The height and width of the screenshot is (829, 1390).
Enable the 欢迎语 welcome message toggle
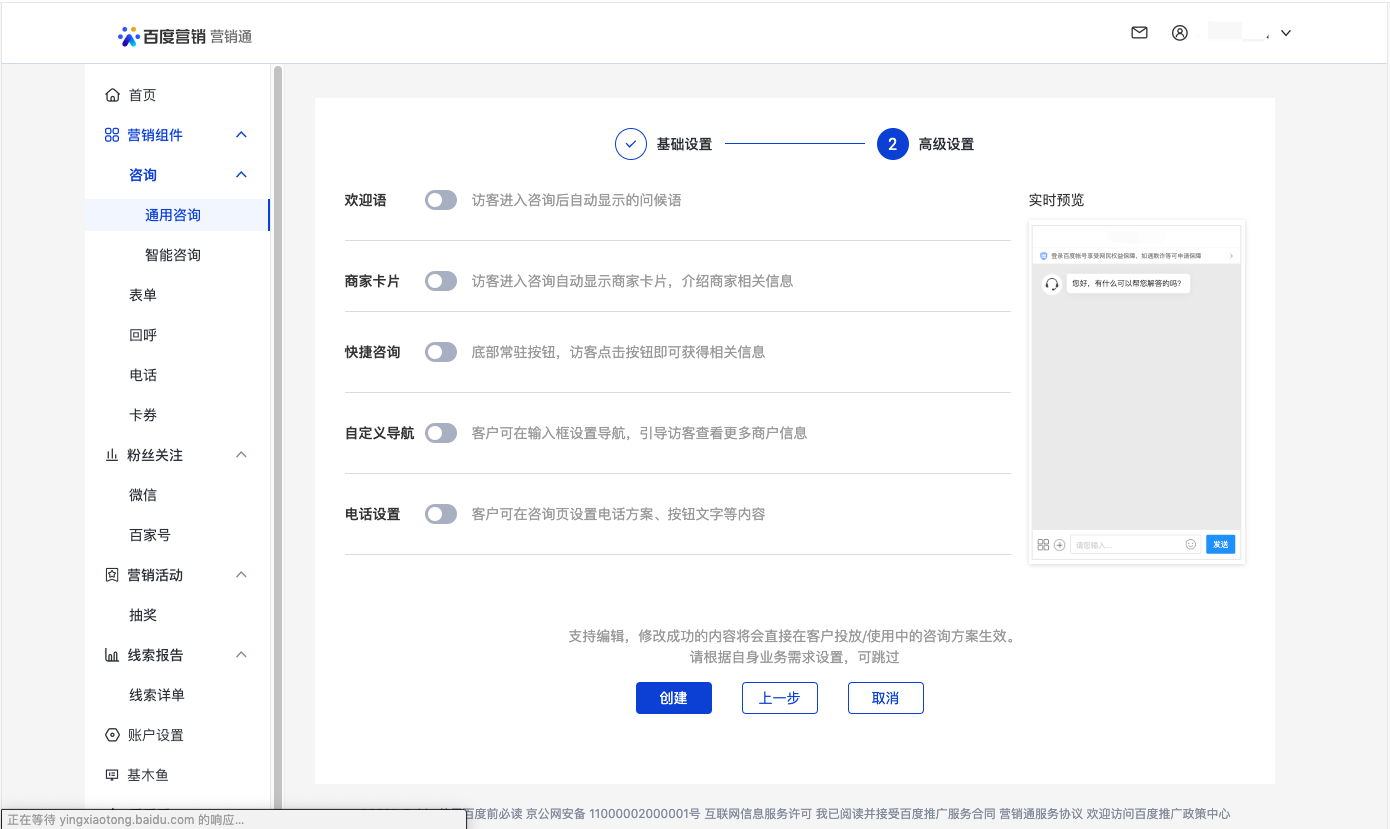coord(440,199)
